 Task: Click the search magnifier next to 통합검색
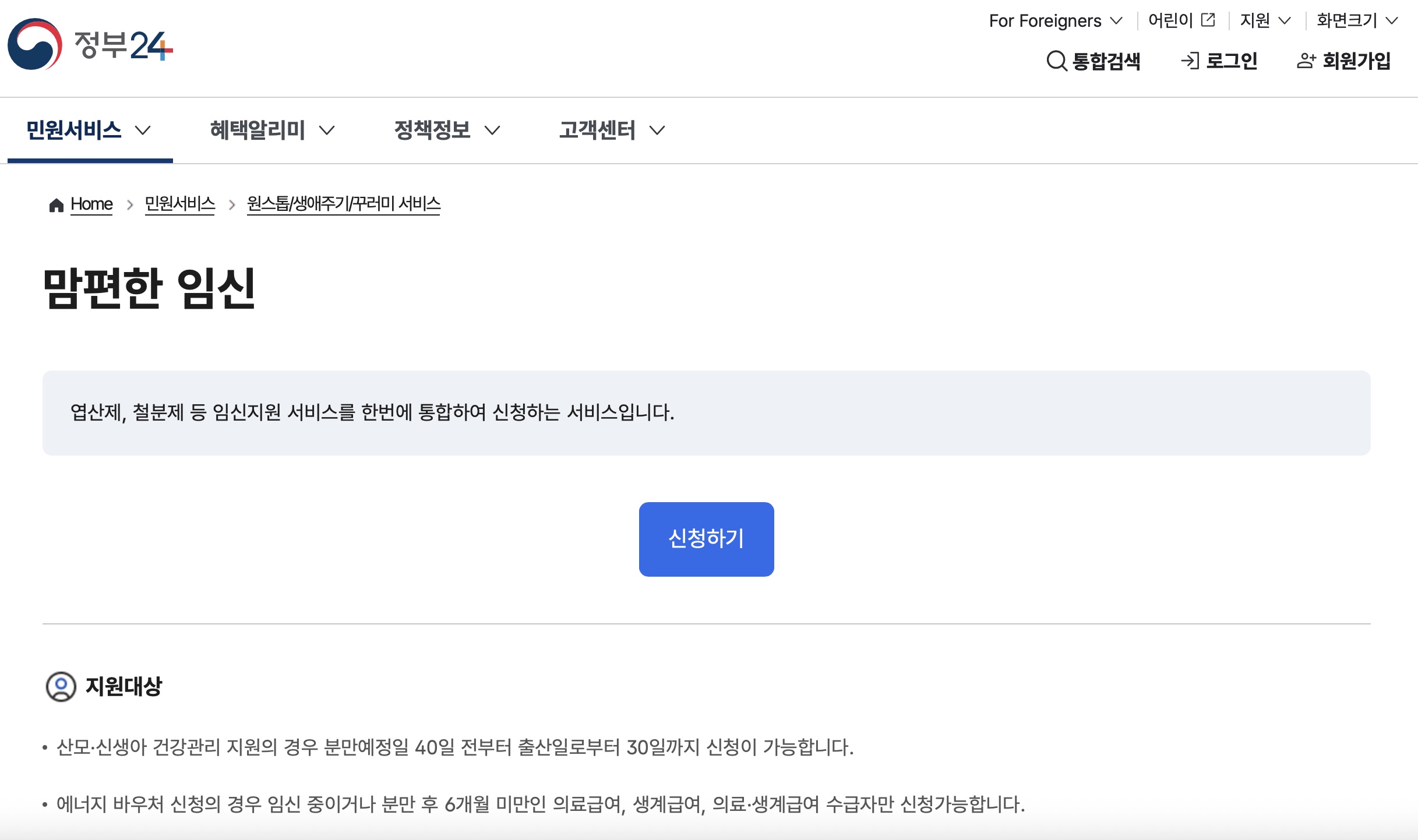tap(1056, 61)
